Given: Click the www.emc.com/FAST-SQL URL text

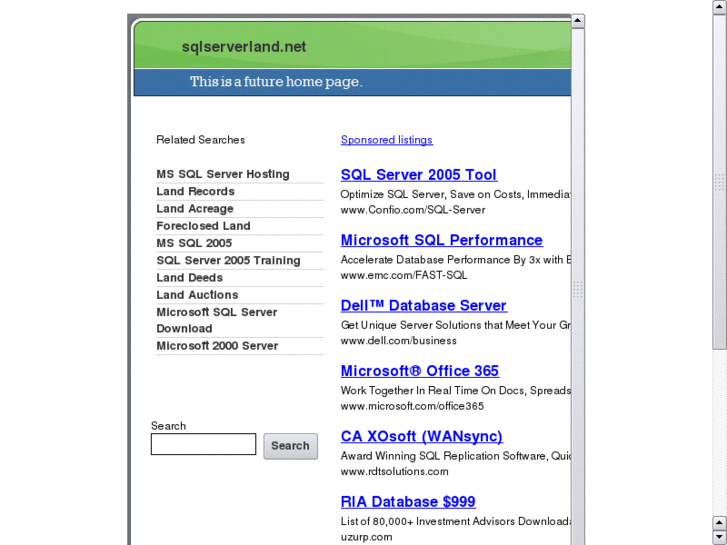Looking at the screenshot, I should (x=403, y=275).
